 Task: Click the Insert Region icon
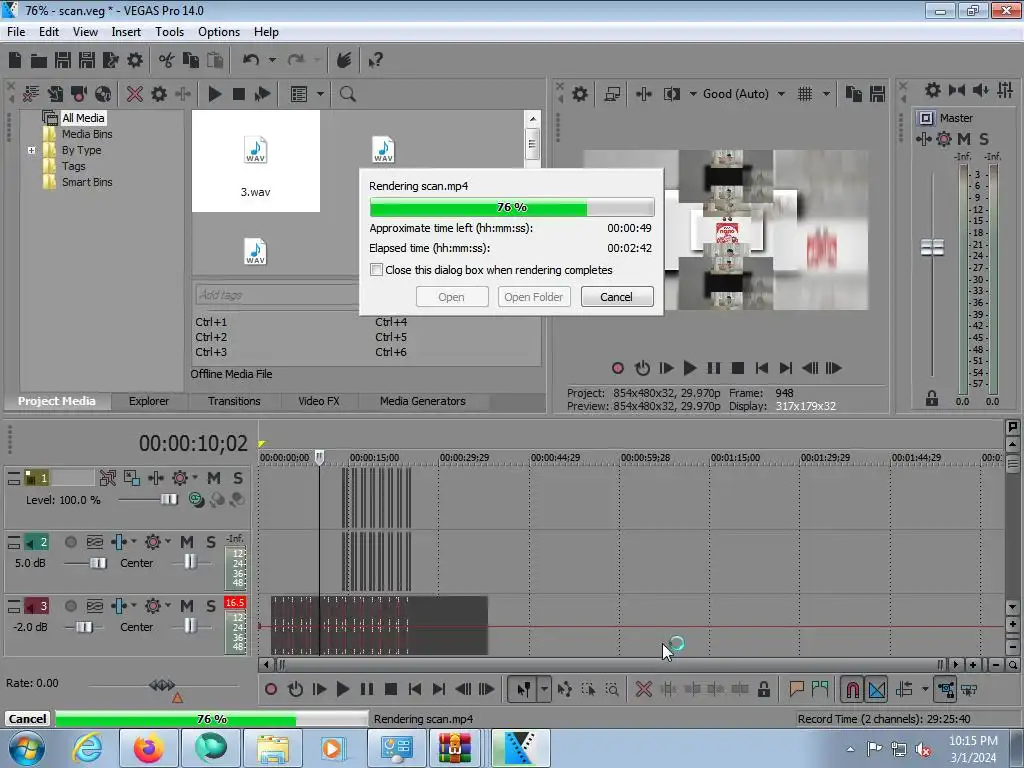(820, 689)
